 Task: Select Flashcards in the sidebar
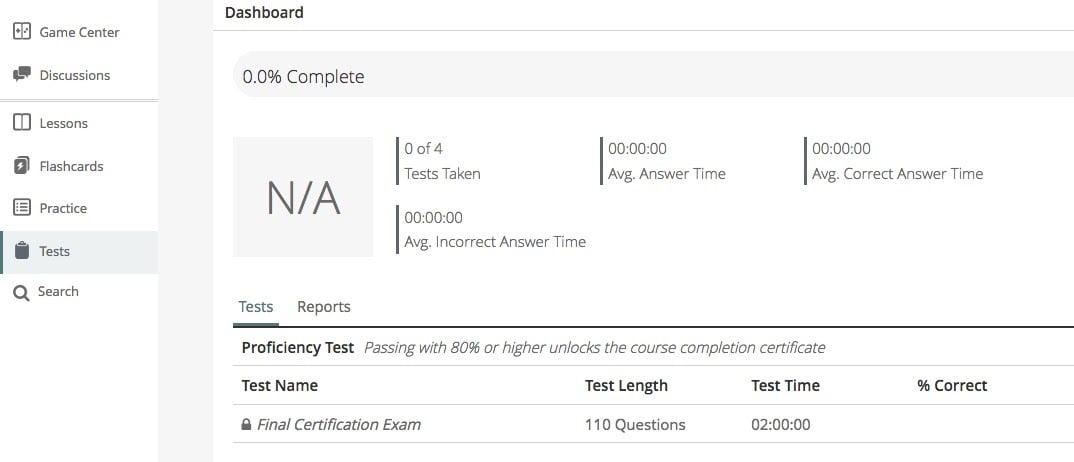[71, 166]
